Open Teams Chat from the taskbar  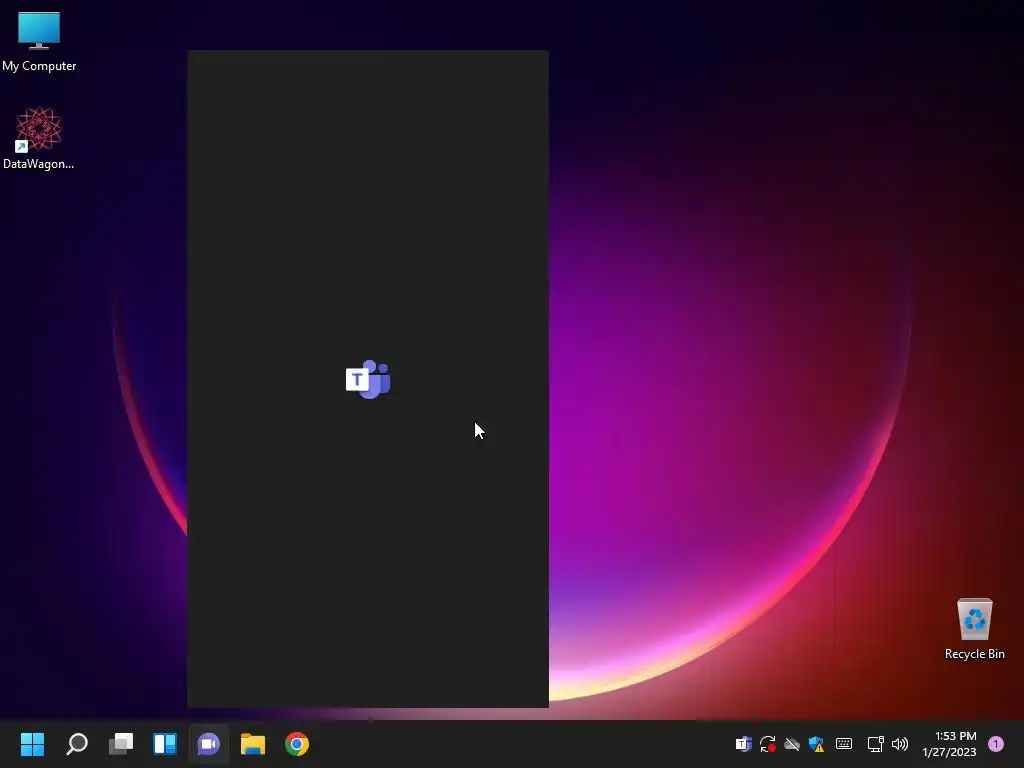click(208, 744)
